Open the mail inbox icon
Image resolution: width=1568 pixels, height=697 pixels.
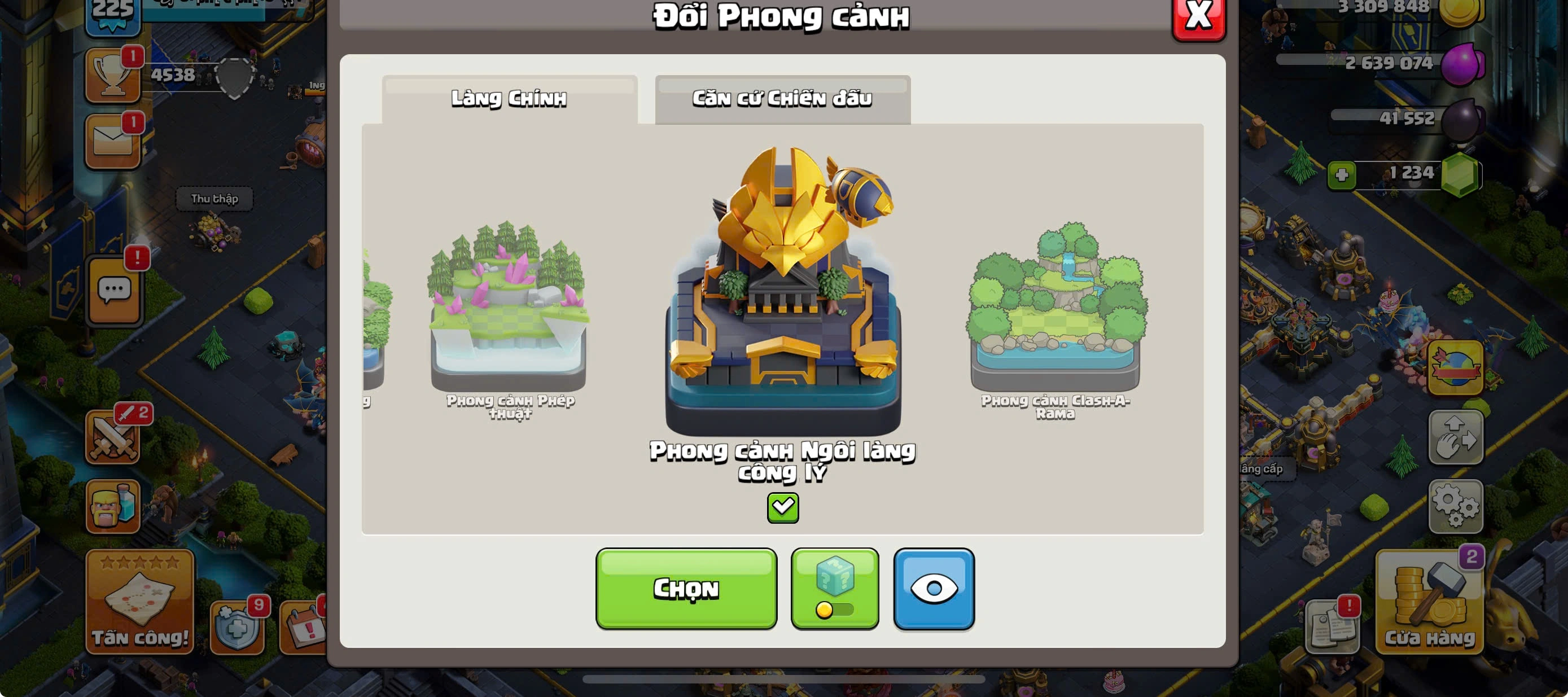[x=113, y=141]
